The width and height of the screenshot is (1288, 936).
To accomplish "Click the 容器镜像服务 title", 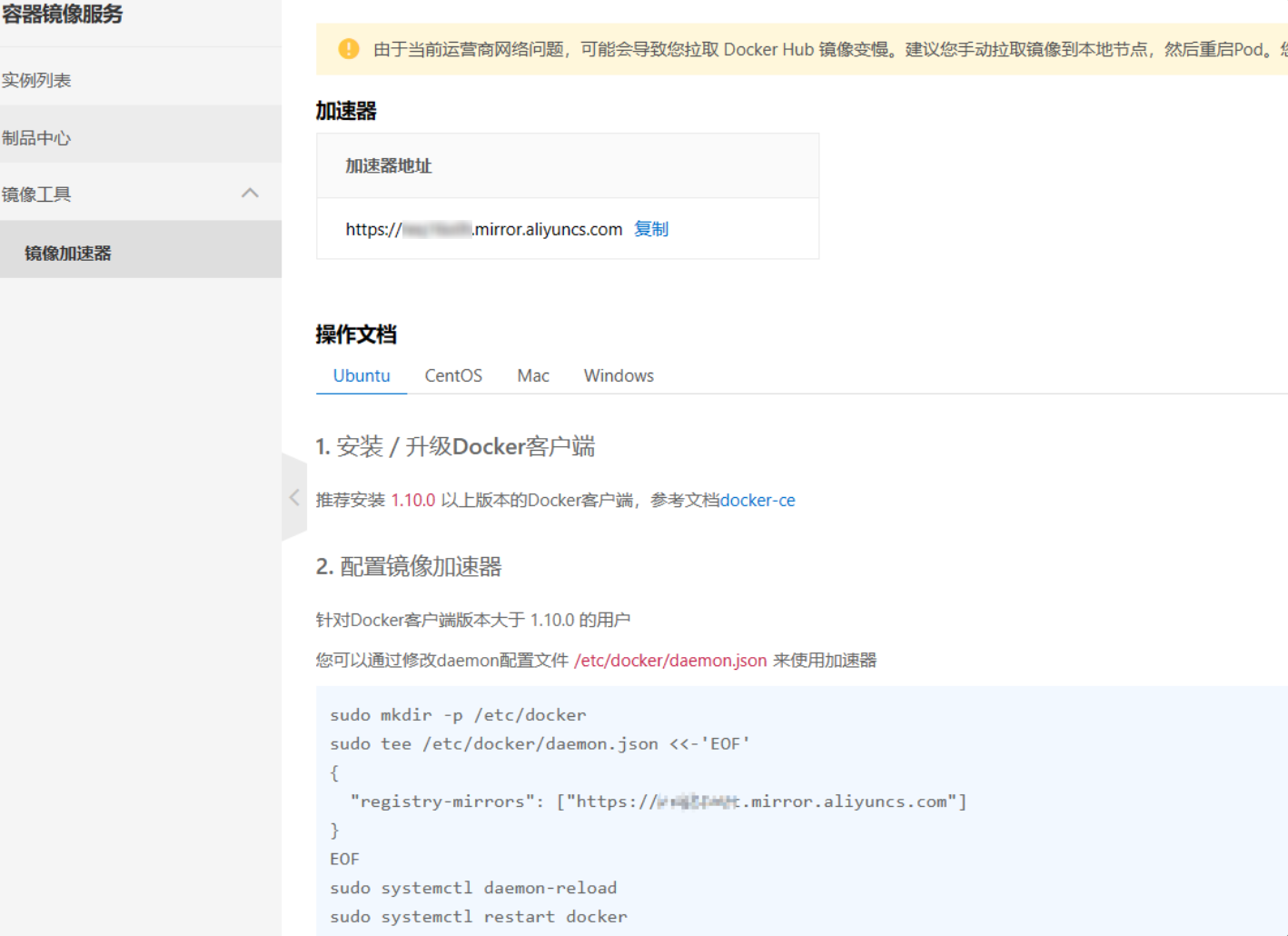I will pos(61,15).
